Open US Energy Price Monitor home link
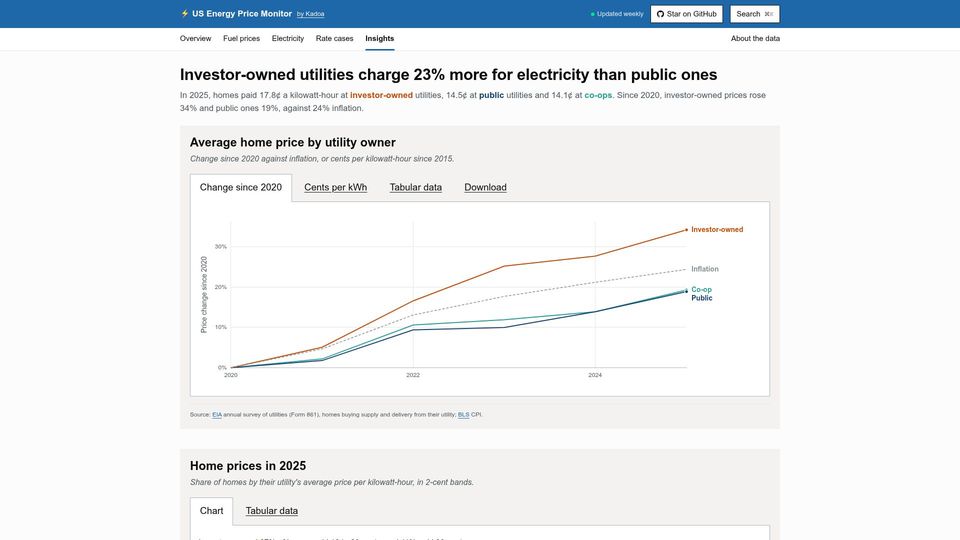The height and width of the screenshot is (540, 960). (x=242, y=13)
